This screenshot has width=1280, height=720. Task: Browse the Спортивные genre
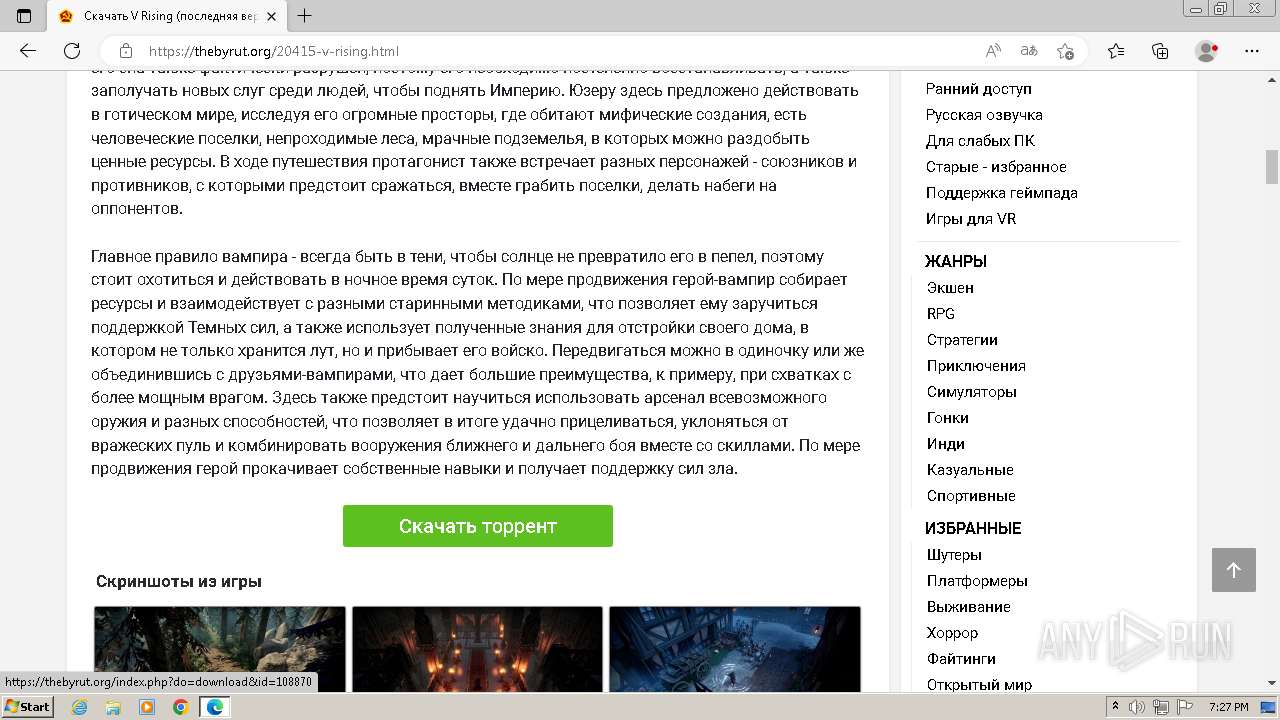pyautogui.click(x=971, y=496)
